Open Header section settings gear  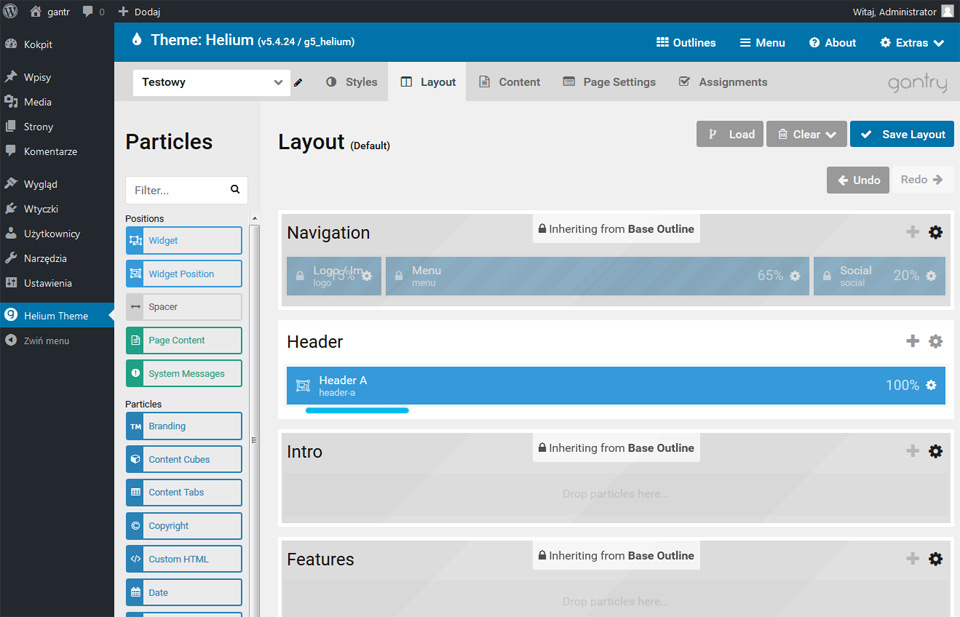(936, 341)
